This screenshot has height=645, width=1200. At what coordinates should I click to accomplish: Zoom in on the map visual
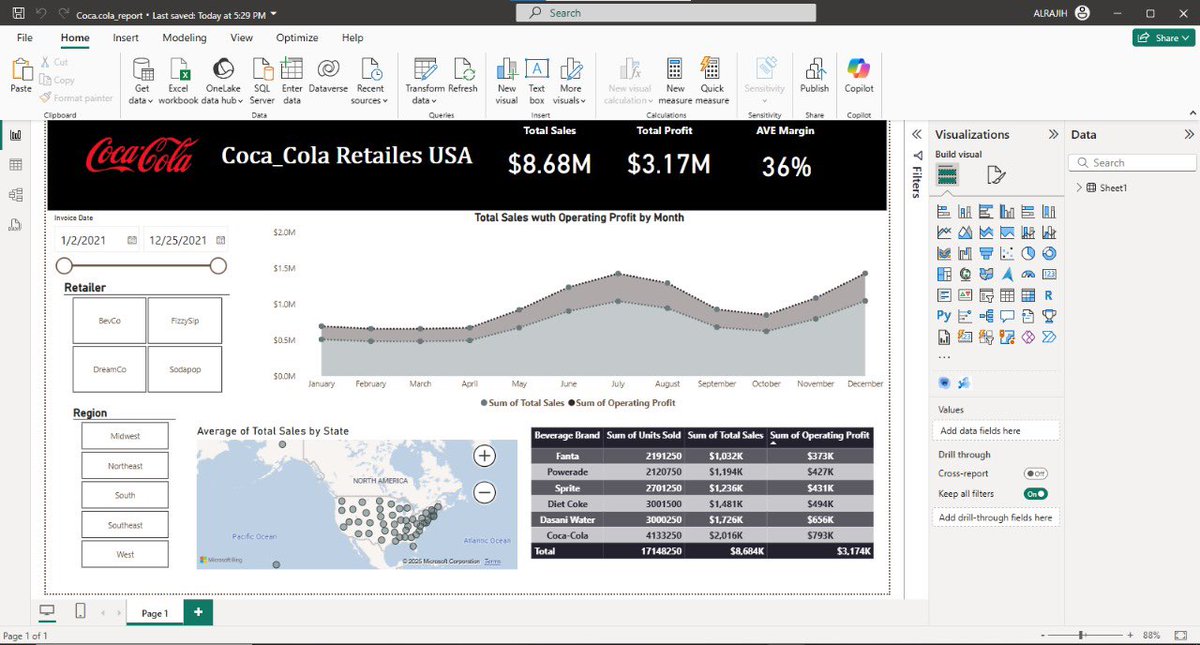[x=484, y=456]
